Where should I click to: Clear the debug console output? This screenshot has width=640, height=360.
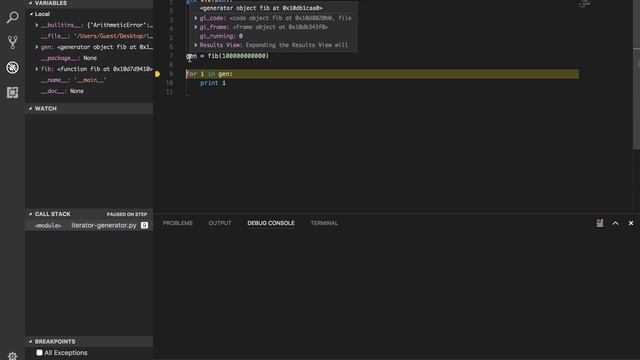(600, 223)
